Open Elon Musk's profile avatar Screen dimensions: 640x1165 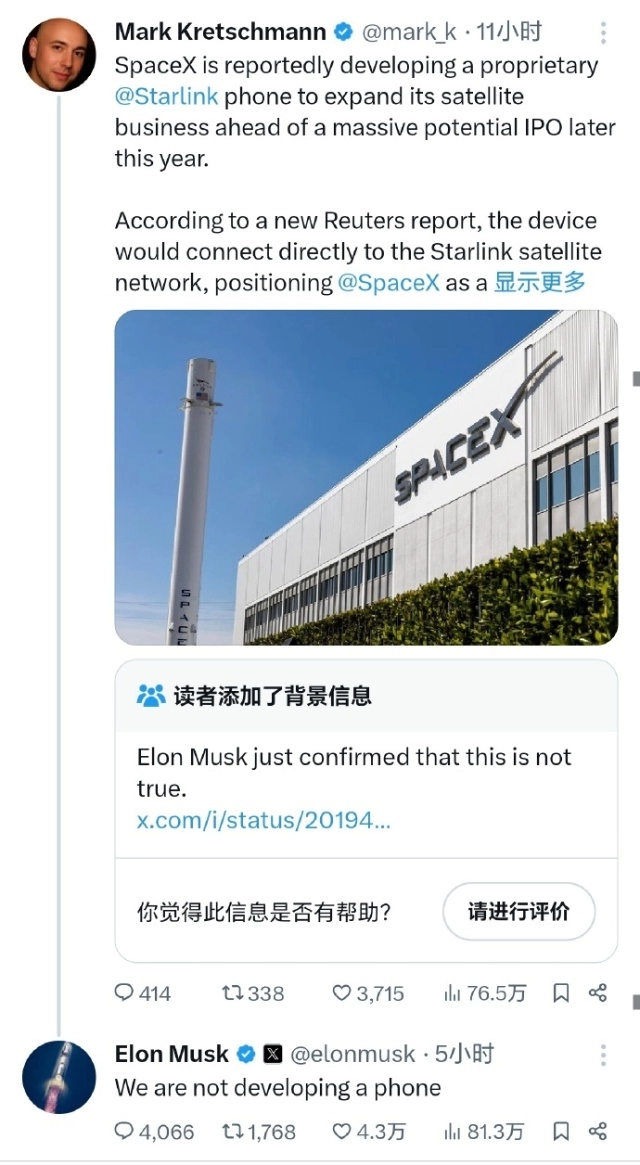59,1076
